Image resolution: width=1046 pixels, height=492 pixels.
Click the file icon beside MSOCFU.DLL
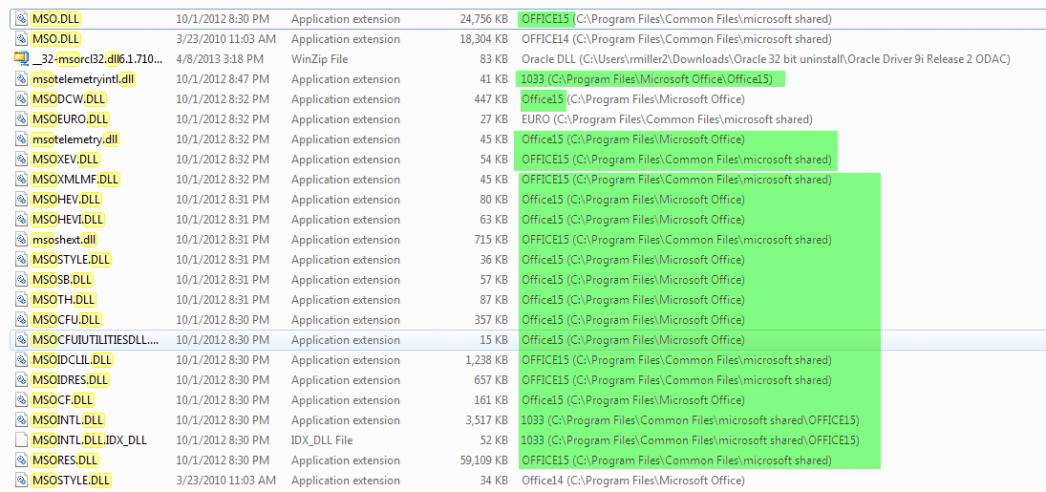(21, 319)
